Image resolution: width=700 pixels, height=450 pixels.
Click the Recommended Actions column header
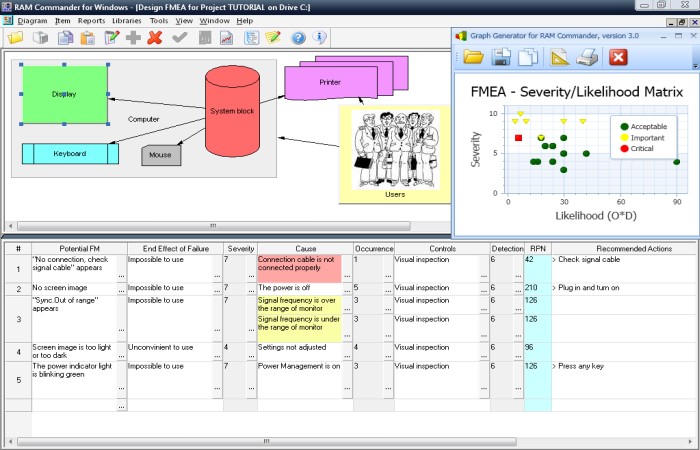coord(634,249)
